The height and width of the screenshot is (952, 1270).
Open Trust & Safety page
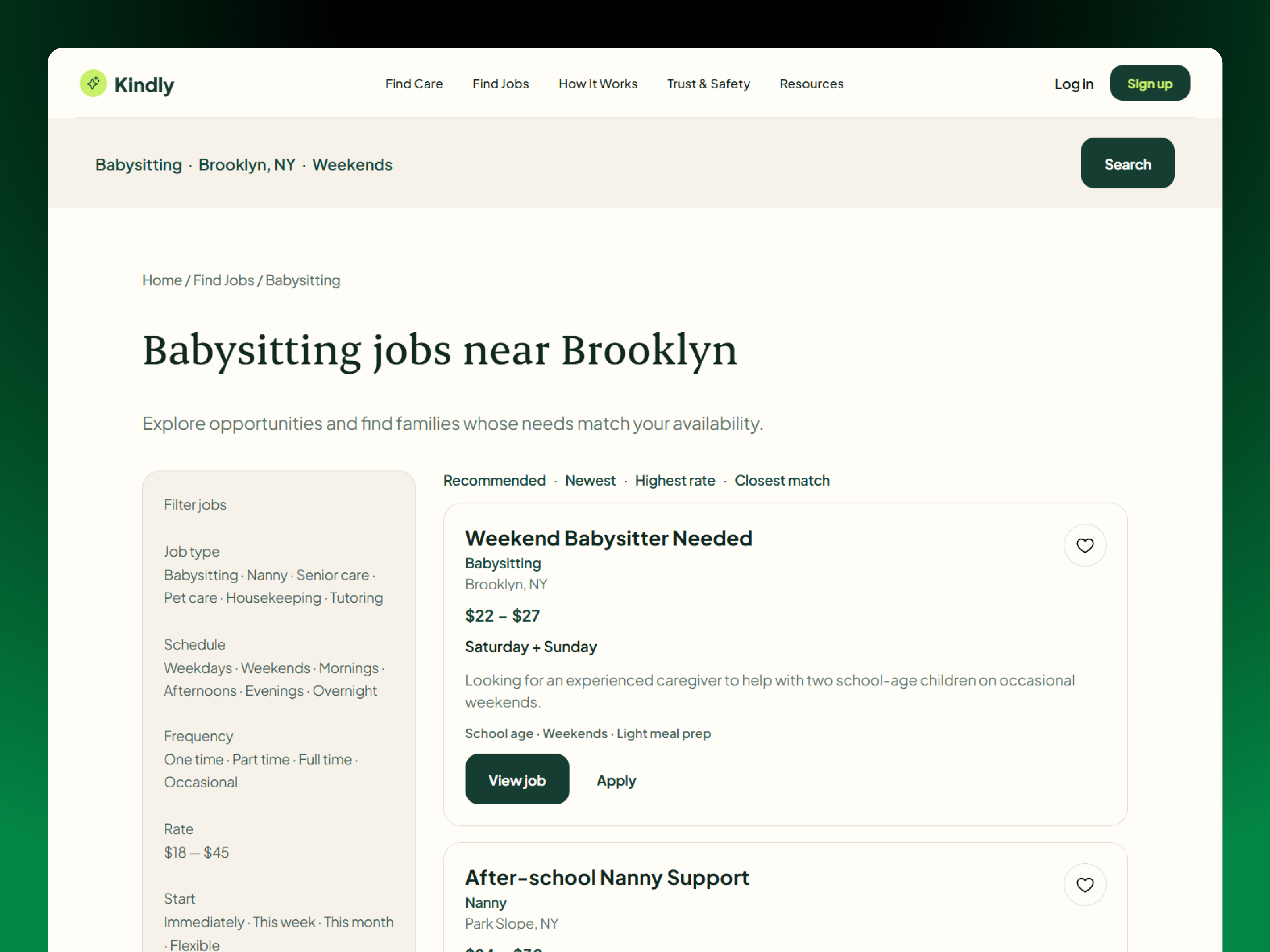coord(708,84)
